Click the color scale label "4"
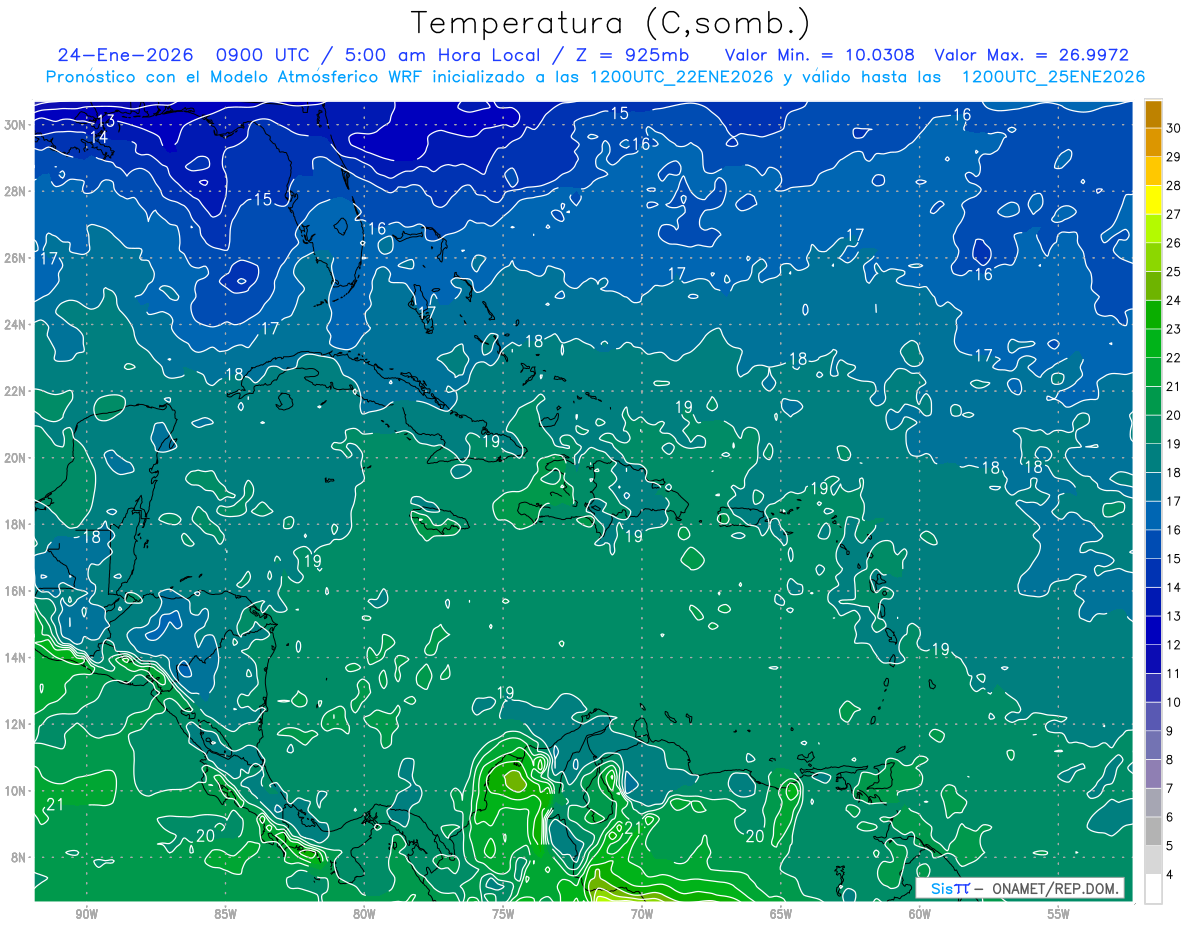The height and width of the screenshot is (927, 1200). click(x=1170, y=874)
